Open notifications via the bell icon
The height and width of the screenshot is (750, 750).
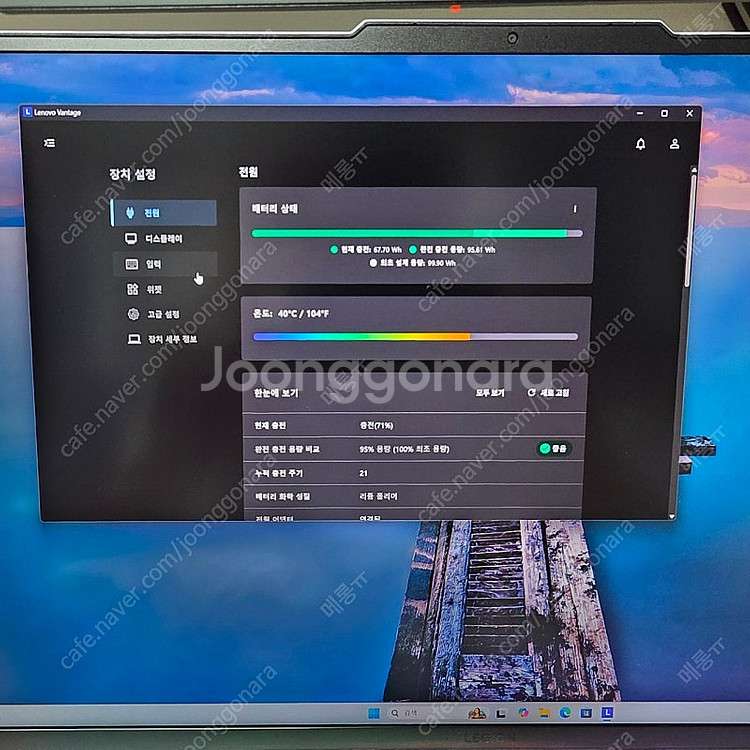click(640, 144)
